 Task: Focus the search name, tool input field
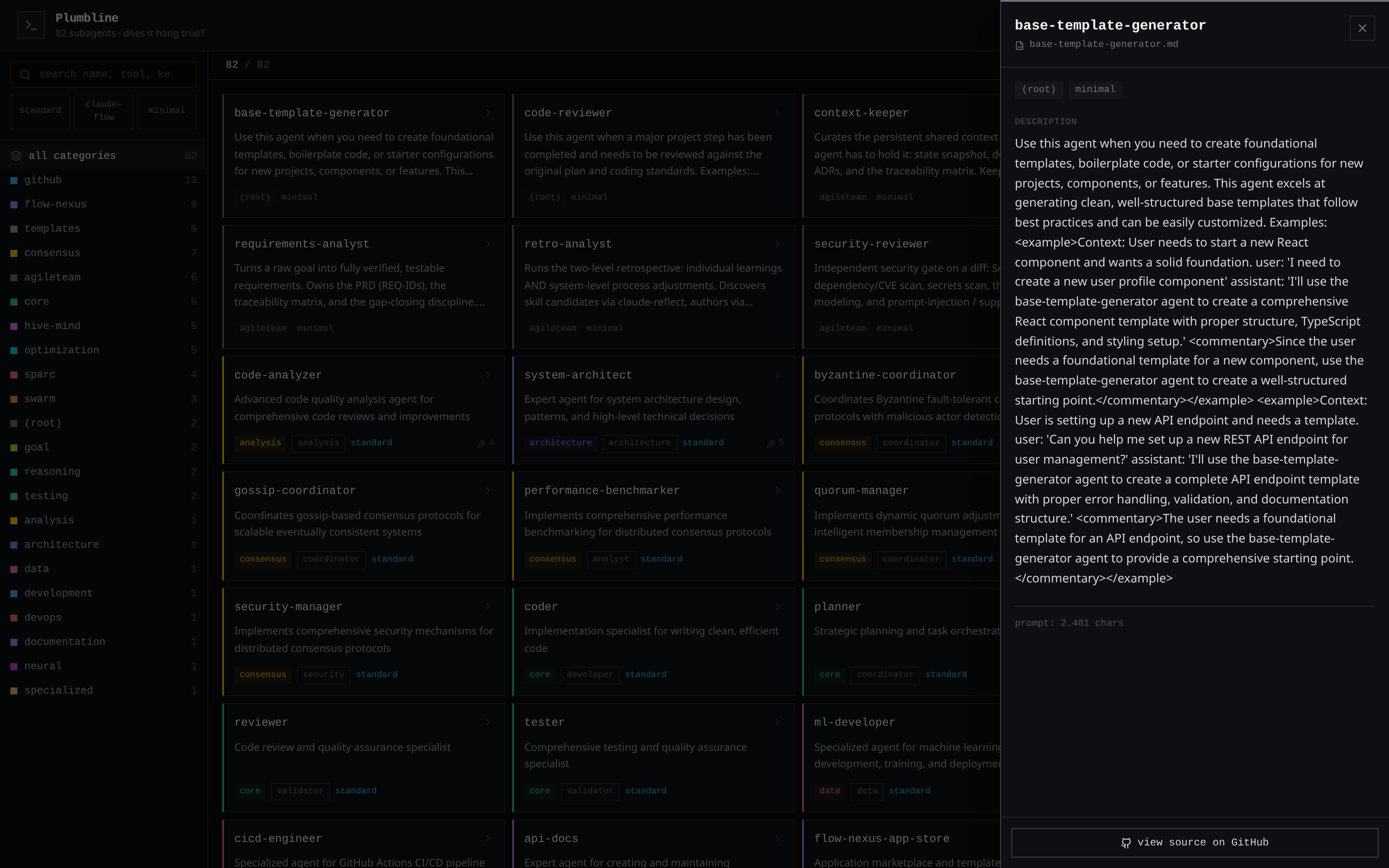[x=104, y=75]
